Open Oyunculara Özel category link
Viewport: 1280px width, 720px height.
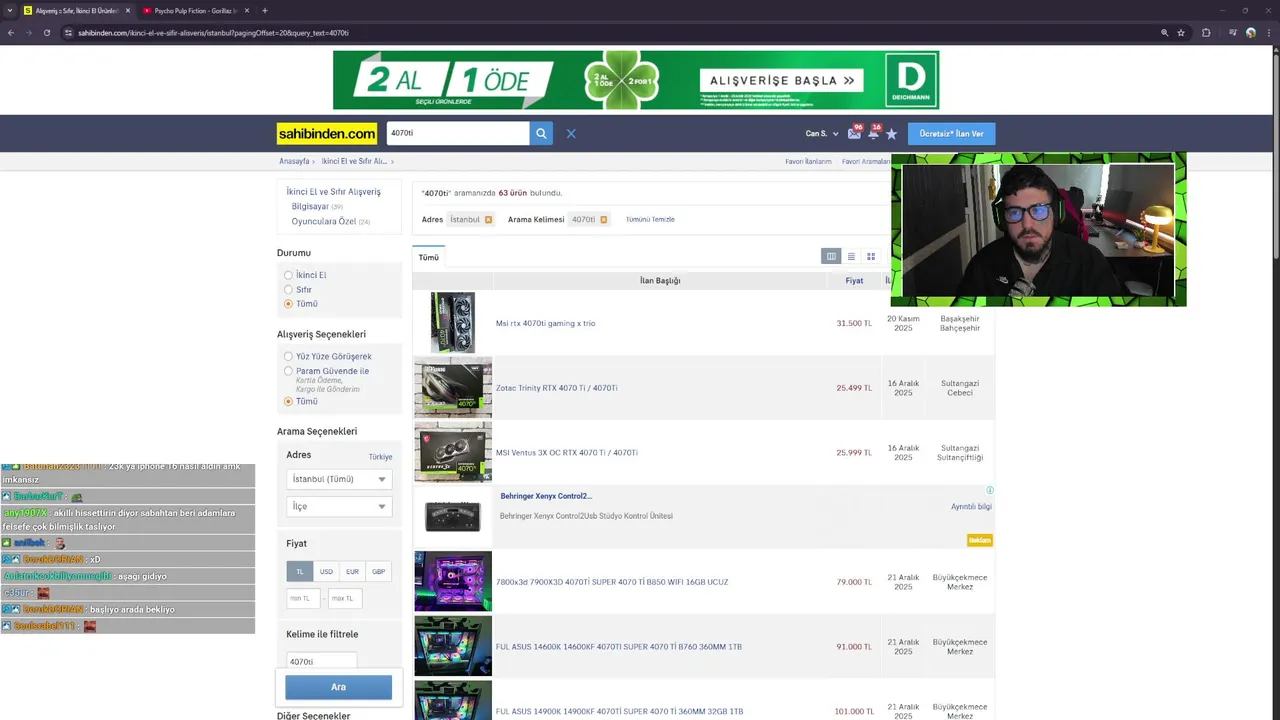click(x=324, y=221)
